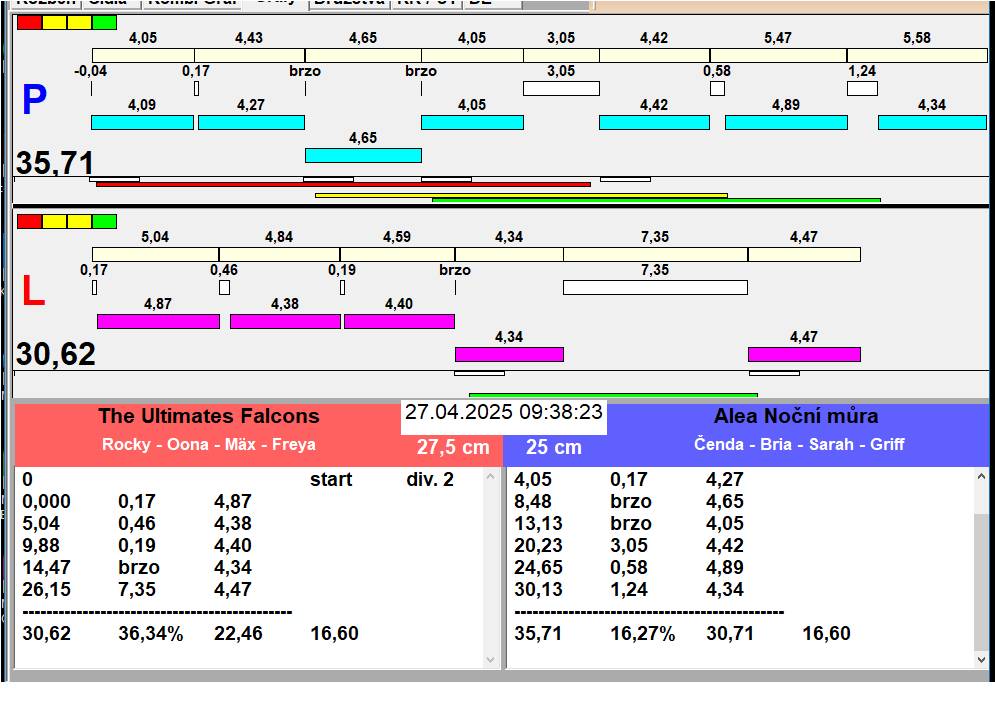Click up arrow of Alea Noční můra scrollbar
The width and height of the screenshot is (995, 716).
981,475
